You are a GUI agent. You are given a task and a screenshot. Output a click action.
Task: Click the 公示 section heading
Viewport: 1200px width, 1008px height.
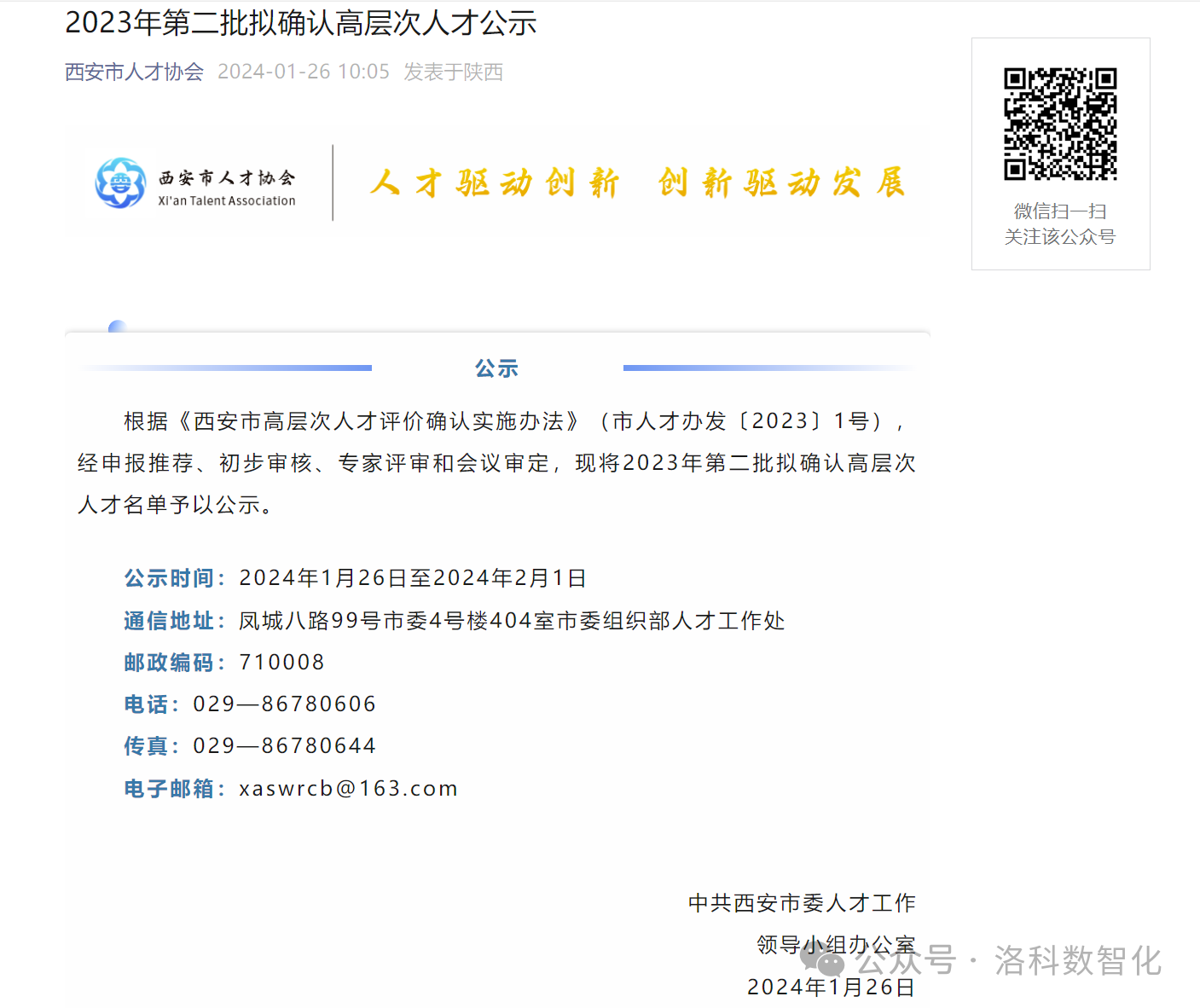coord(497,368)
